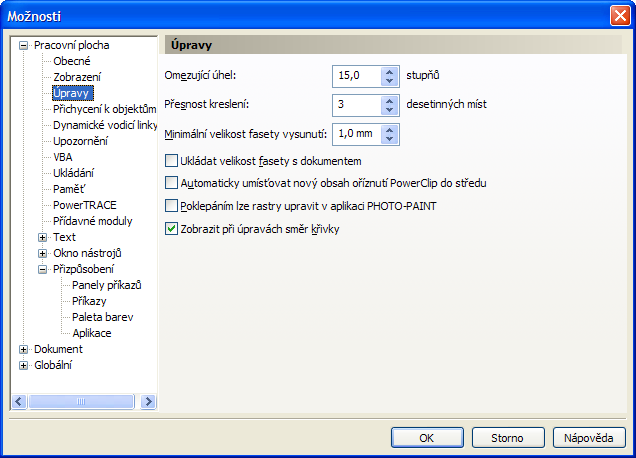Open Přichycení k objektům settings
This screenshot has height=458, width=636.
coord(104,109)
